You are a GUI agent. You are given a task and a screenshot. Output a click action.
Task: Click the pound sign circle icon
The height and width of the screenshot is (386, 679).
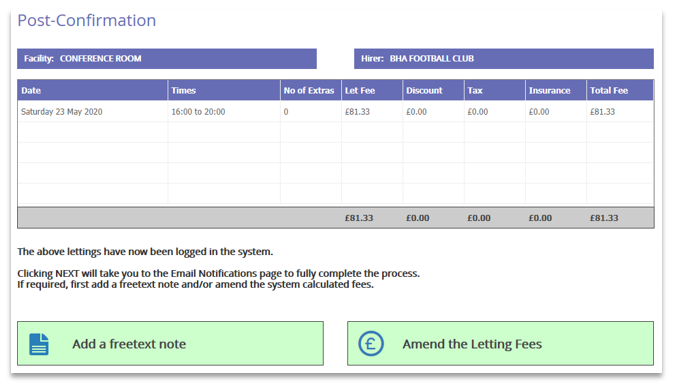[x=371, y=344]
